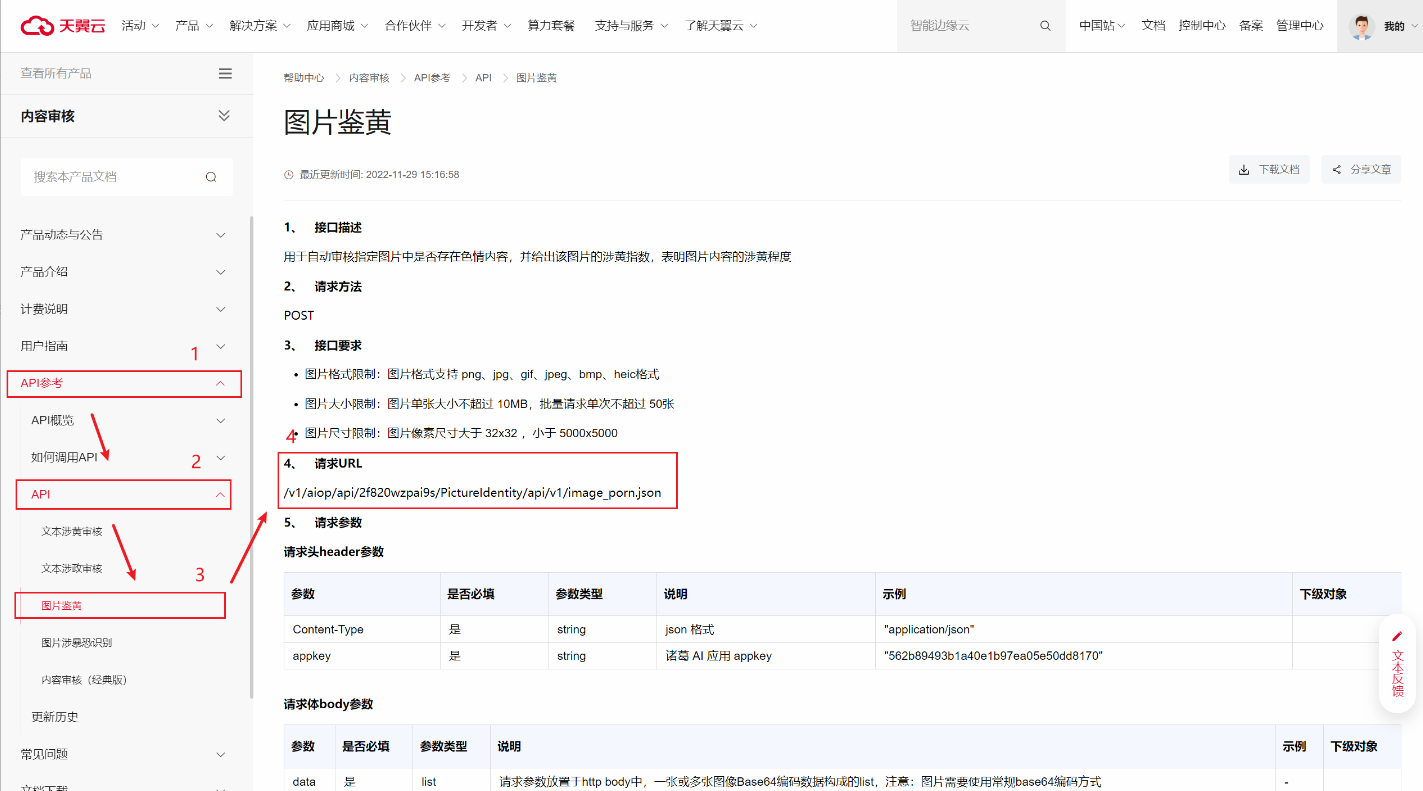Viewport: 1423px width, 791px height.
Task: Open the 解决方案 top menu
Action: pos(259,26)
